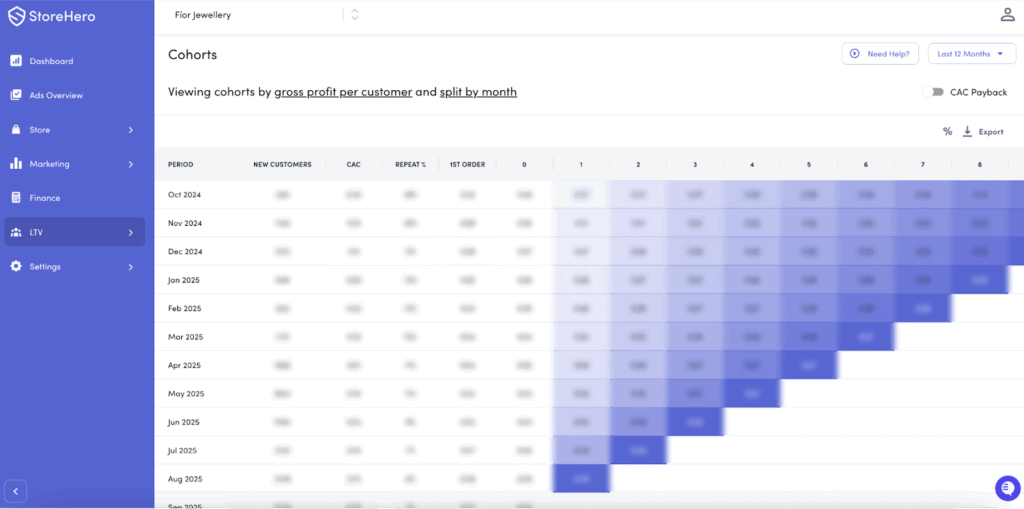Open the Dashboard icon in sidebar

coord(16,61)
